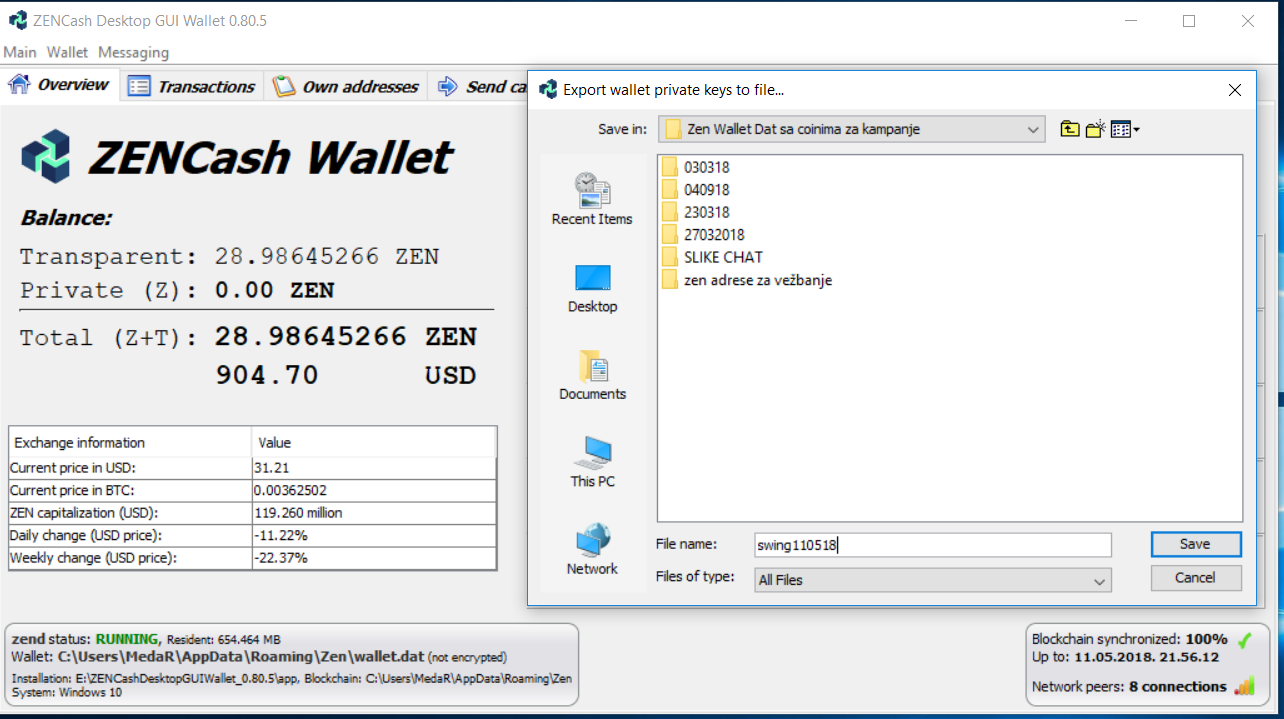Click the 'Value' column header

(x=374, y=442)
